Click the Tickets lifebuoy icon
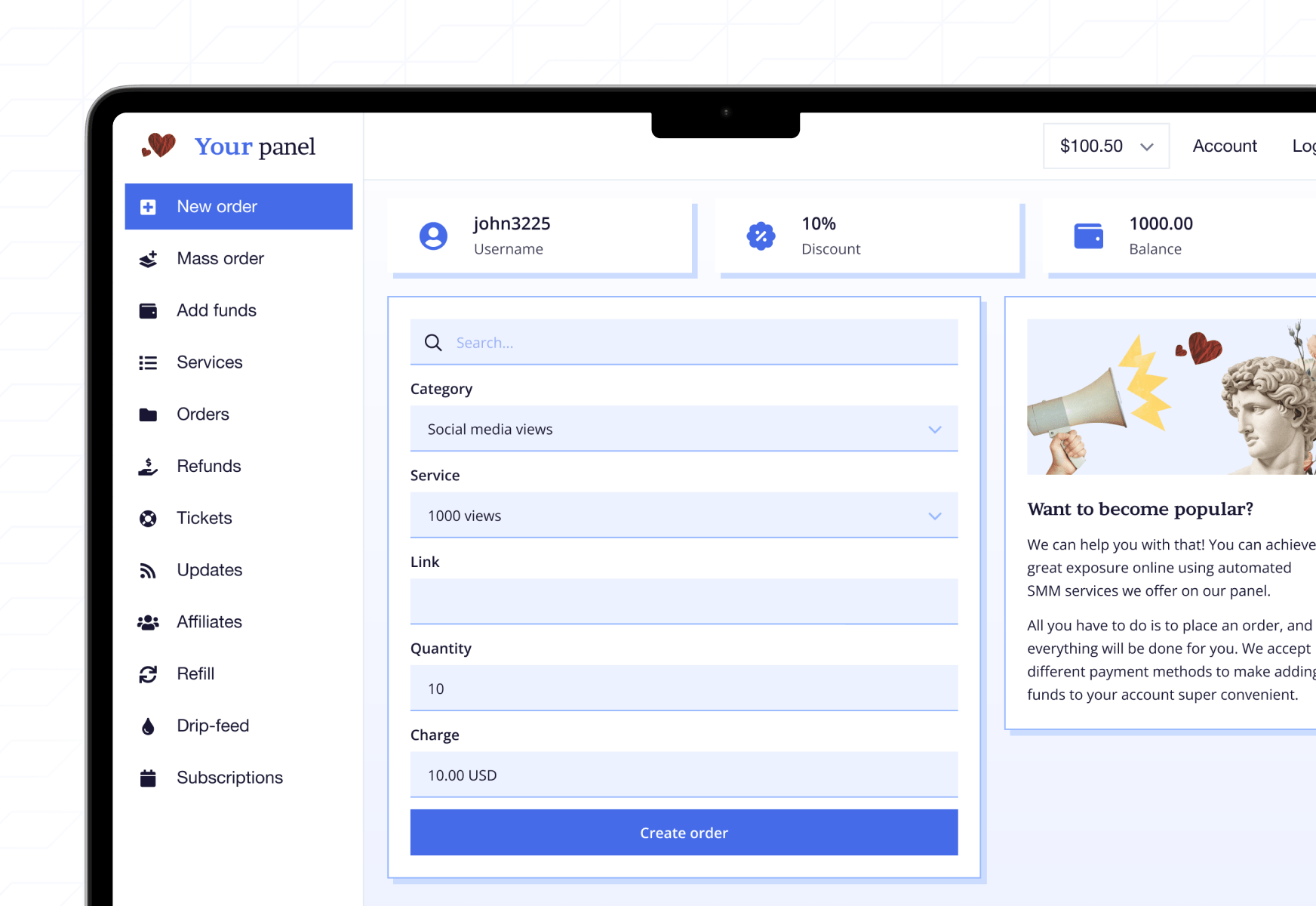The width and height of the screenshot is (1316, 906). pos(148,519)
